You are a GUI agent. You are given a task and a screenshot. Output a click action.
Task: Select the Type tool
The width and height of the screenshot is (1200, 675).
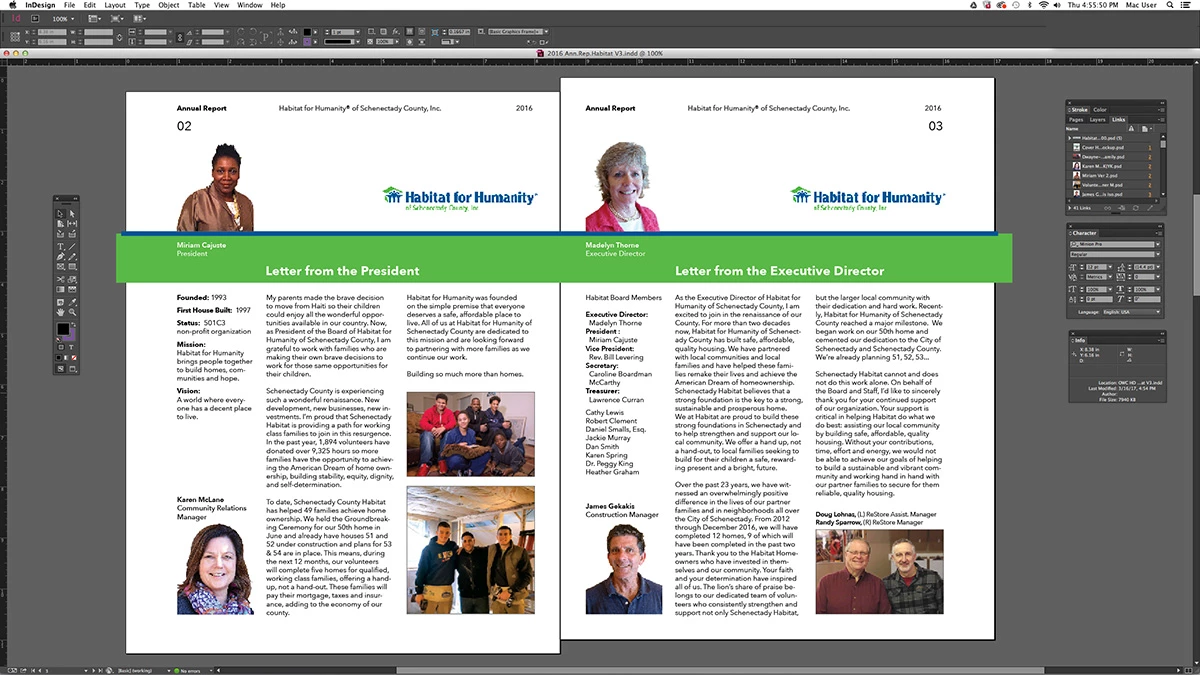click(x=60, y=246)
